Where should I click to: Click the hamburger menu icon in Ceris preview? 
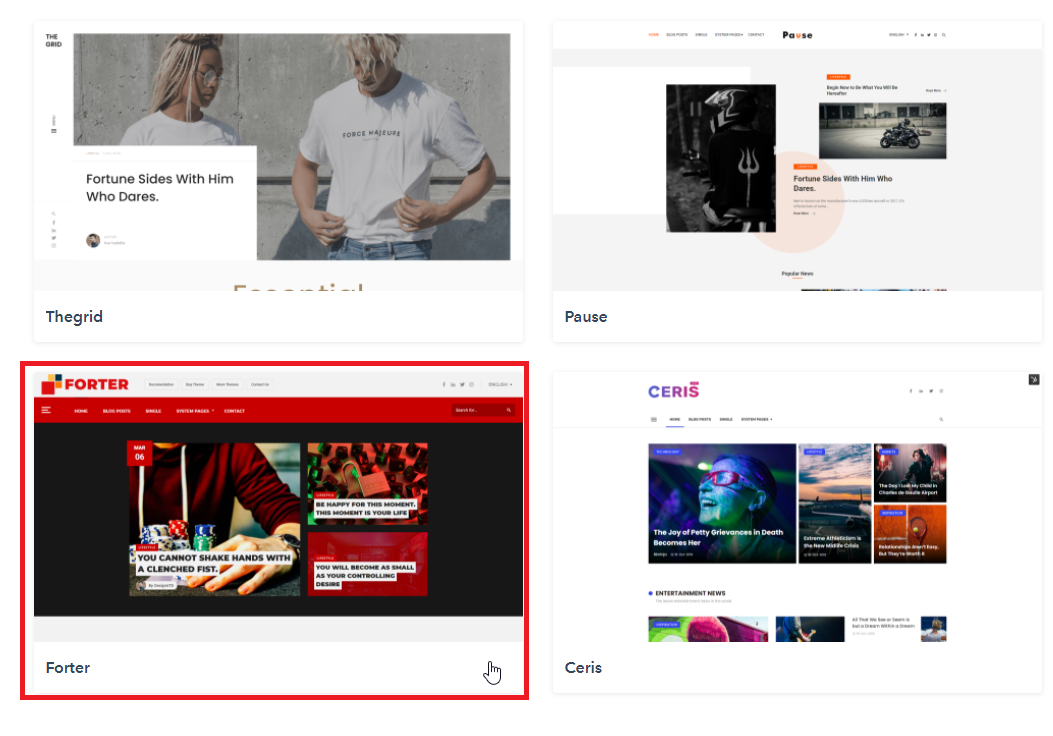pos(654,419)
